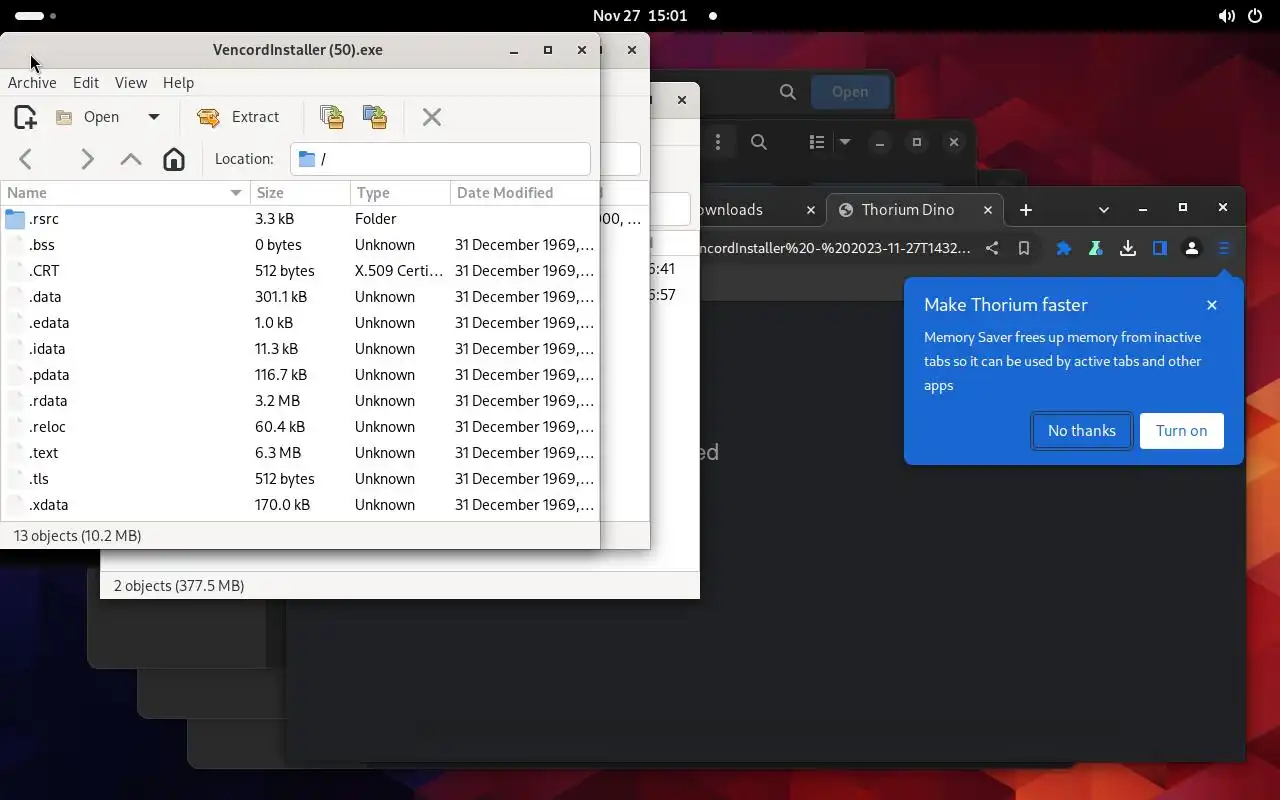Open Thorium main menu icon

pos(1224,249)
